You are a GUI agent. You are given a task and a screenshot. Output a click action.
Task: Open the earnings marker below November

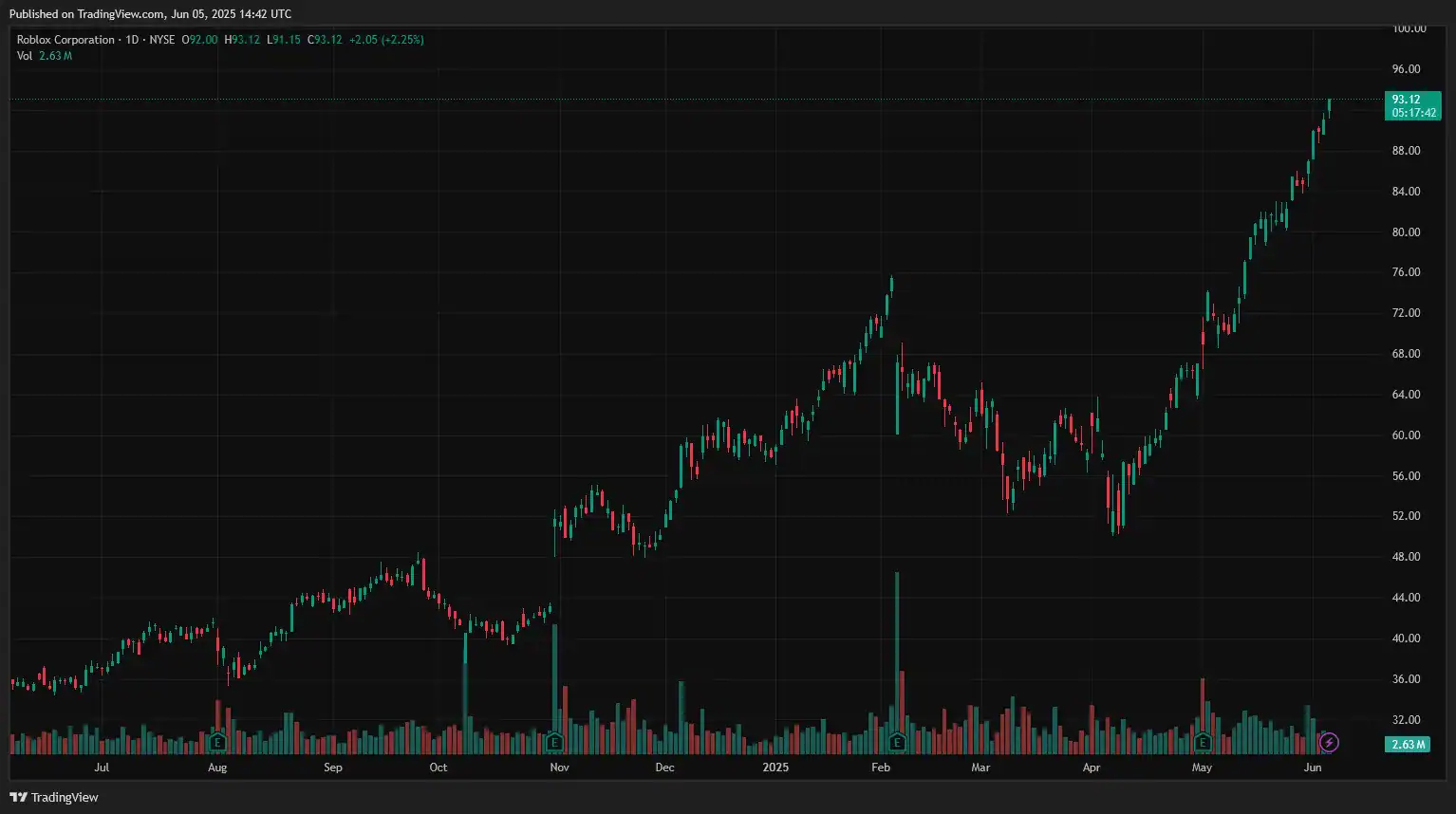(553, 741)
